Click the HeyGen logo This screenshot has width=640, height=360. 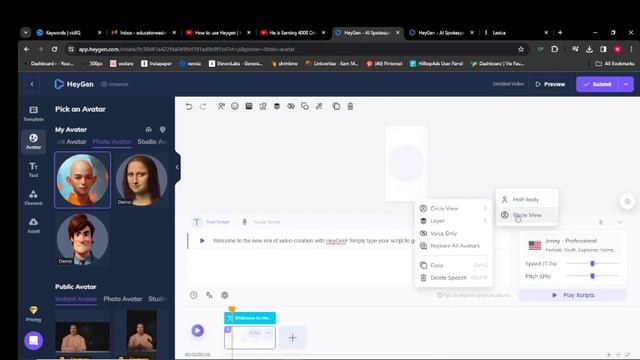coord(74,84)
